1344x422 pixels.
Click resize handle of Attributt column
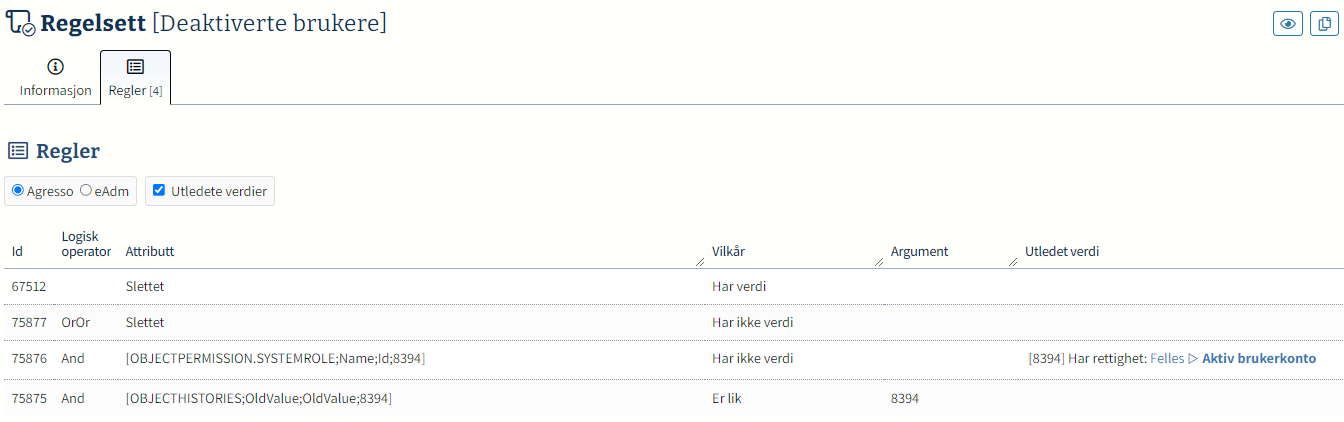(699, 261)
